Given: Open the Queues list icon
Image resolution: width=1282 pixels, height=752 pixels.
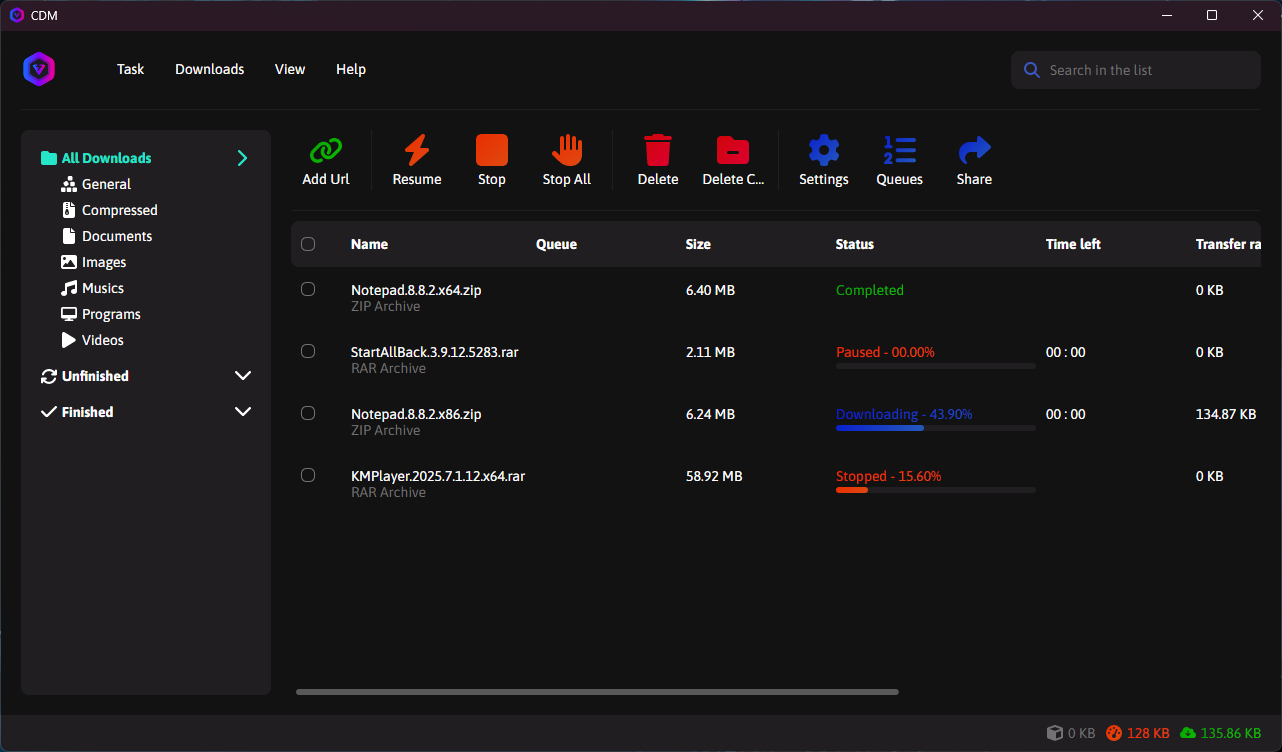Looking at the screenshot, I should tap(900, 151).
